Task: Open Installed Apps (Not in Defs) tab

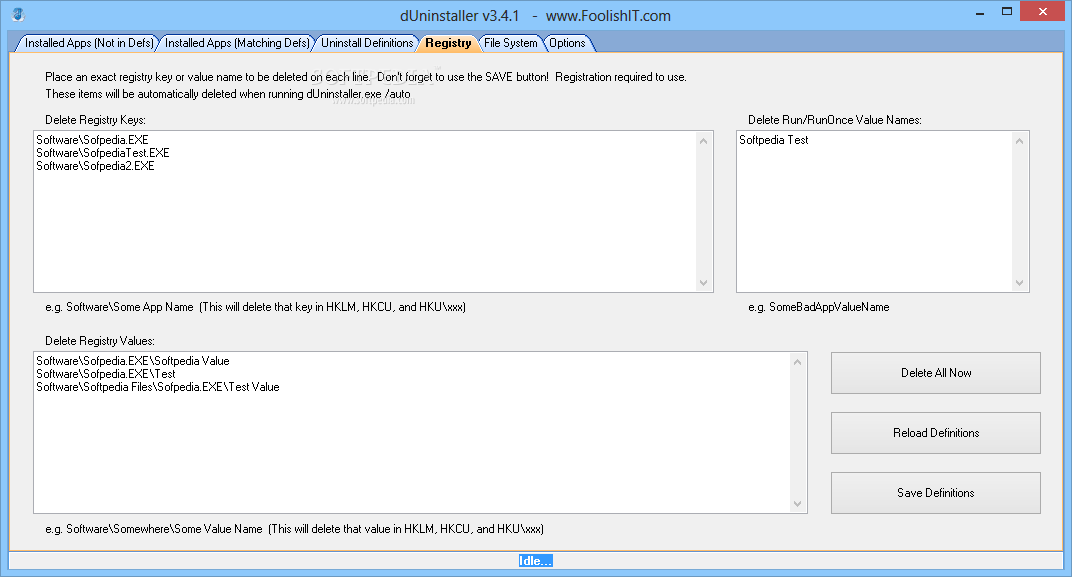Action: click(89, 43)
